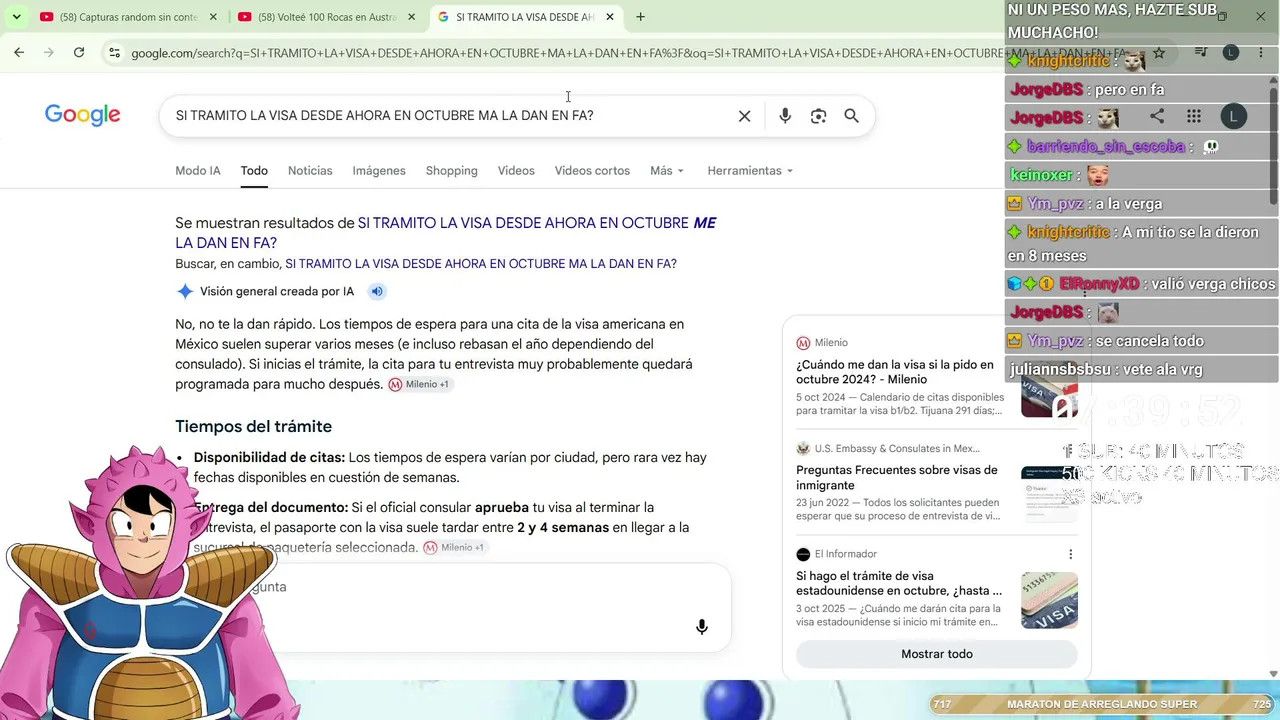Click the 'Milenio +1' chip after 'paquetería seleccionada'
Screen dimensions: 1280x720
click(454, 548)
